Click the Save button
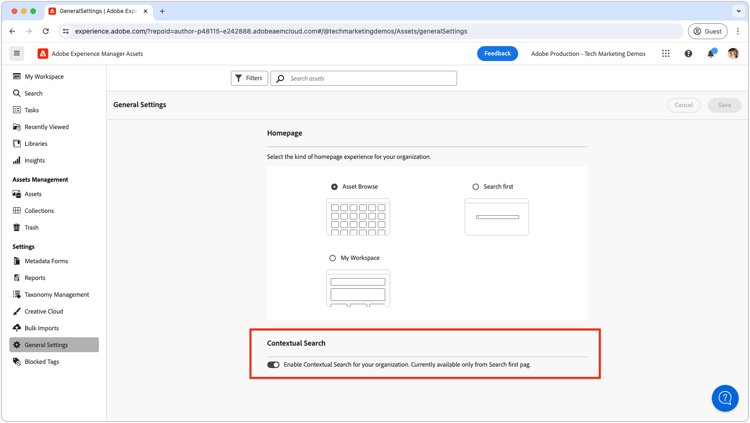 point(724,105)
